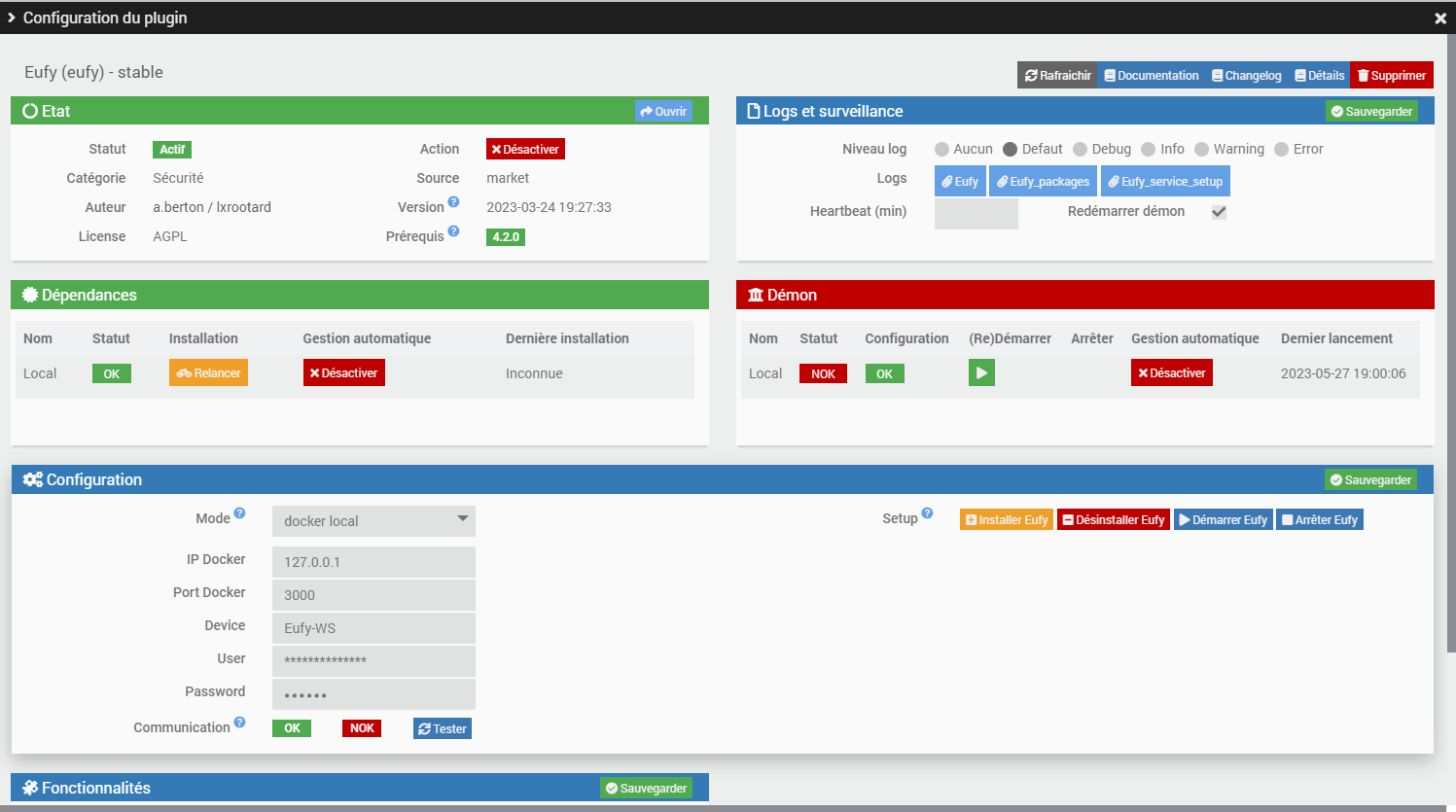Click the IP Docker input field

(x=373, y=562)
